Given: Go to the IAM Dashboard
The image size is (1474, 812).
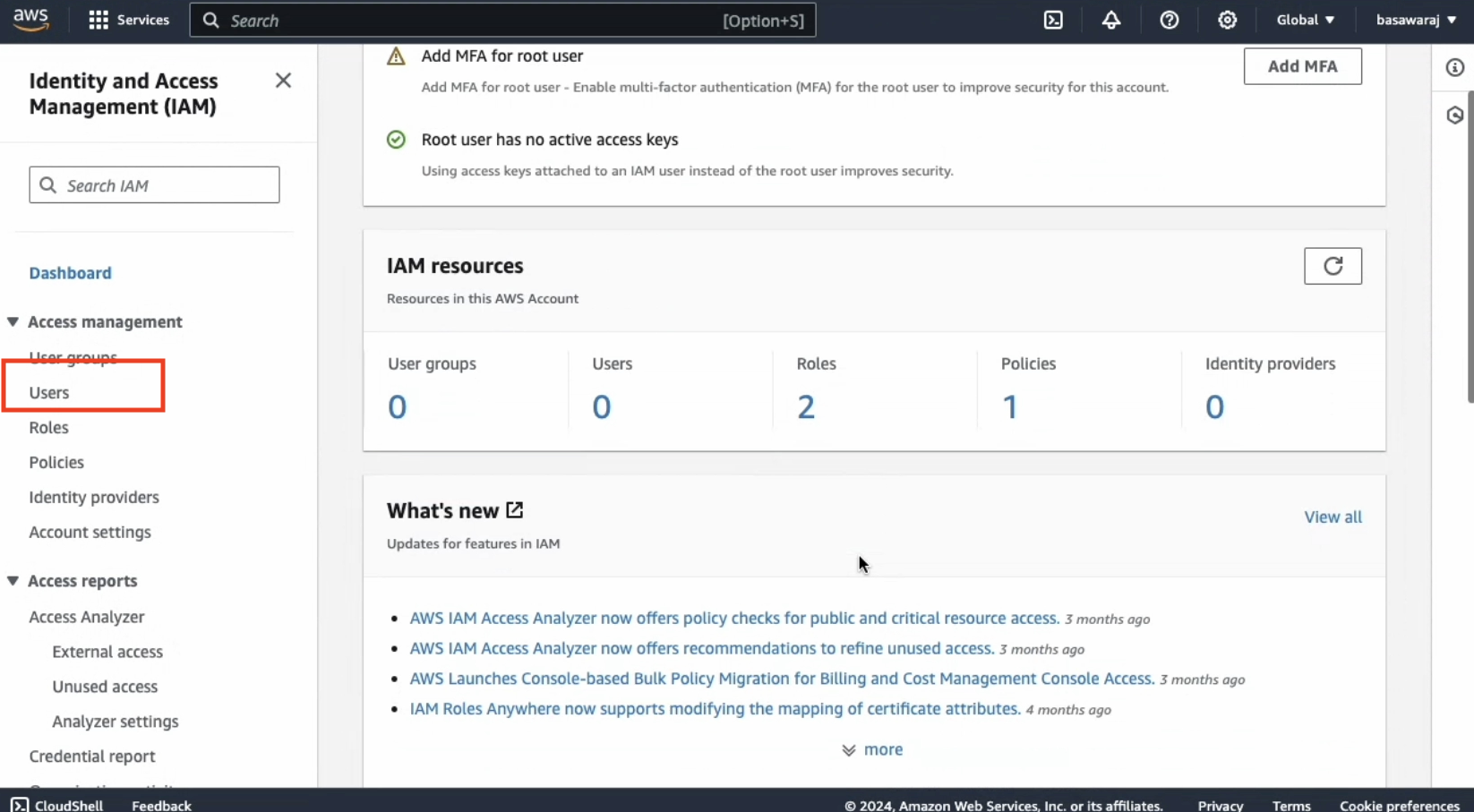Looking at the screenshot, I should click(x=70, y=273).
